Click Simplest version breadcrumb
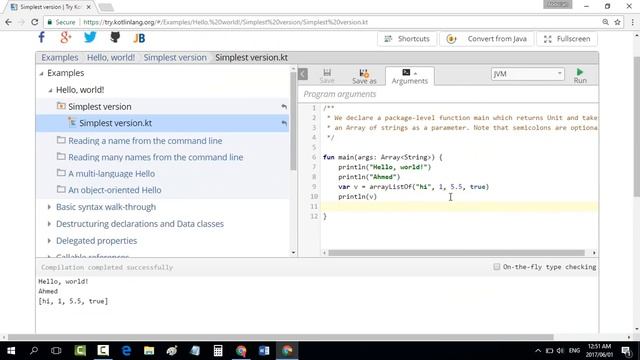 pyautogui.click(x=175, y=58)
